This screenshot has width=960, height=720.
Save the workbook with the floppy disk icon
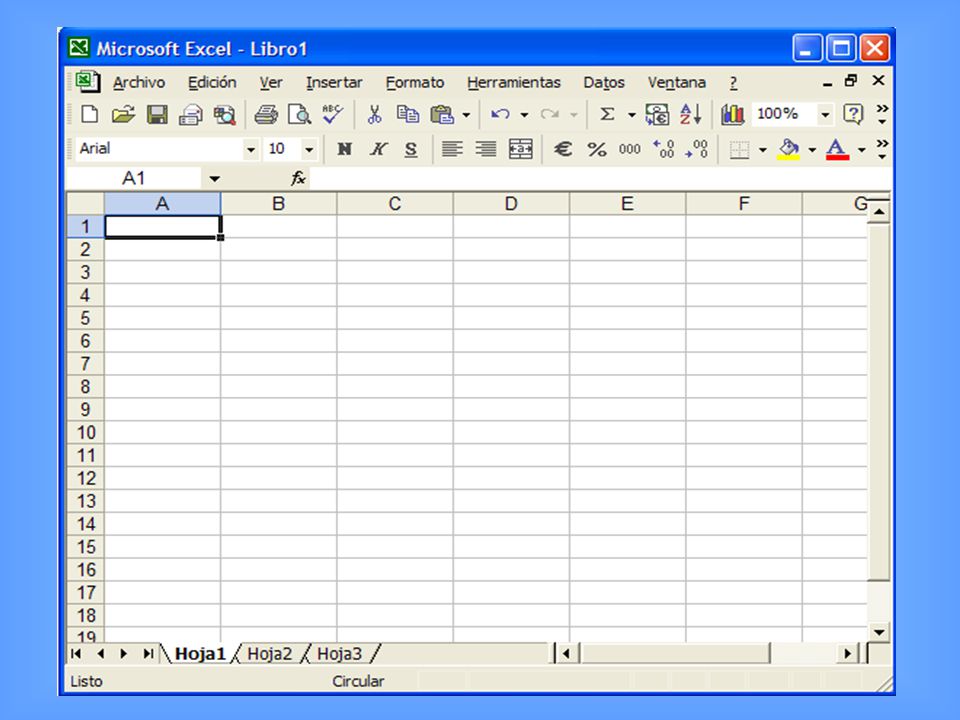(x=157, y=114)
